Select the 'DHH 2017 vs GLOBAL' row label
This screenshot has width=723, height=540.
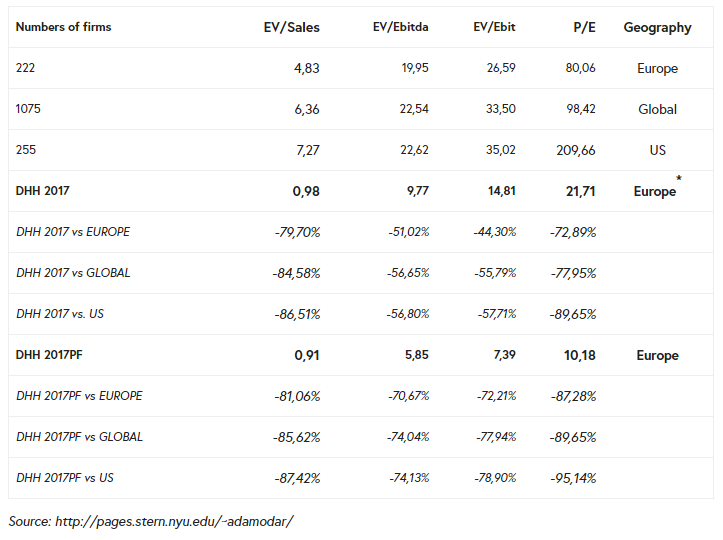click(73, 273)
